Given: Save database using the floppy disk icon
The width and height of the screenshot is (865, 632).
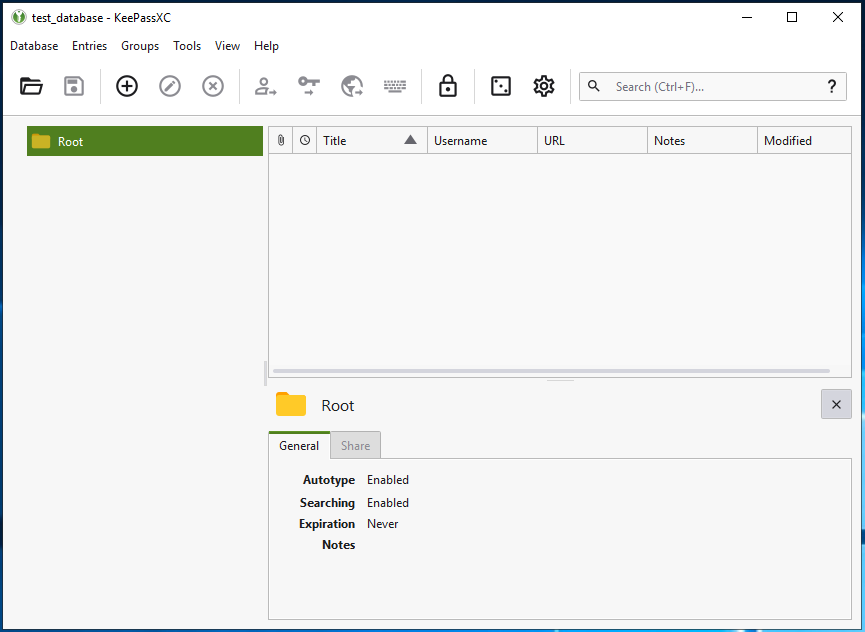Looking at the screenshot, I should (x=74, y=87).
